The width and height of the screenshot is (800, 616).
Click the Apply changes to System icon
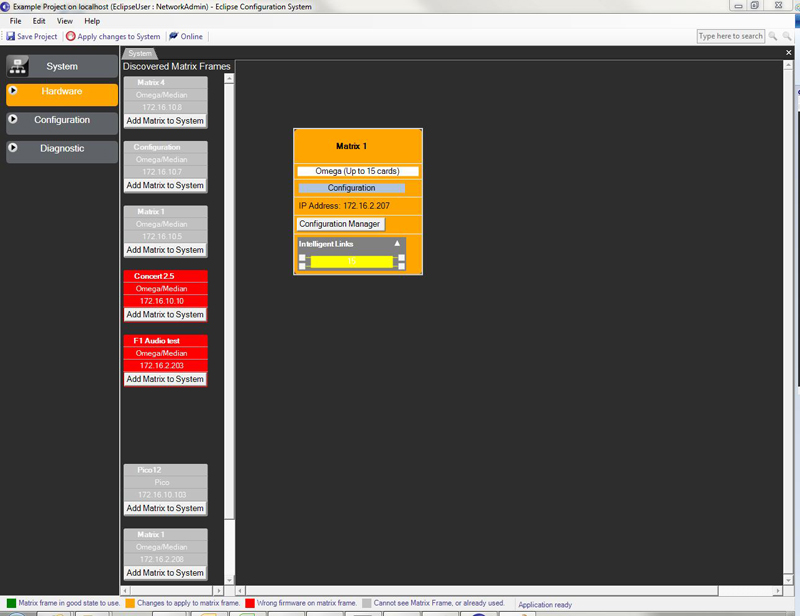pyautogui.click(x=71, y=37)
